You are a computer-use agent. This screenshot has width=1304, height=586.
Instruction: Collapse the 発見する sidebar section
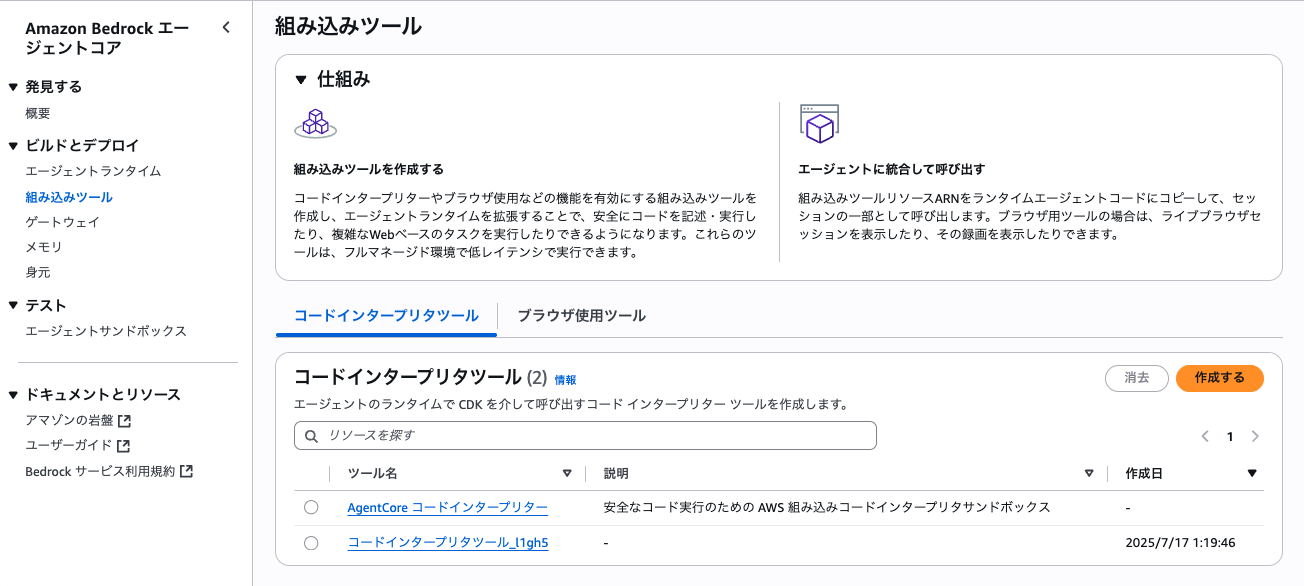(x=13, y=87)
